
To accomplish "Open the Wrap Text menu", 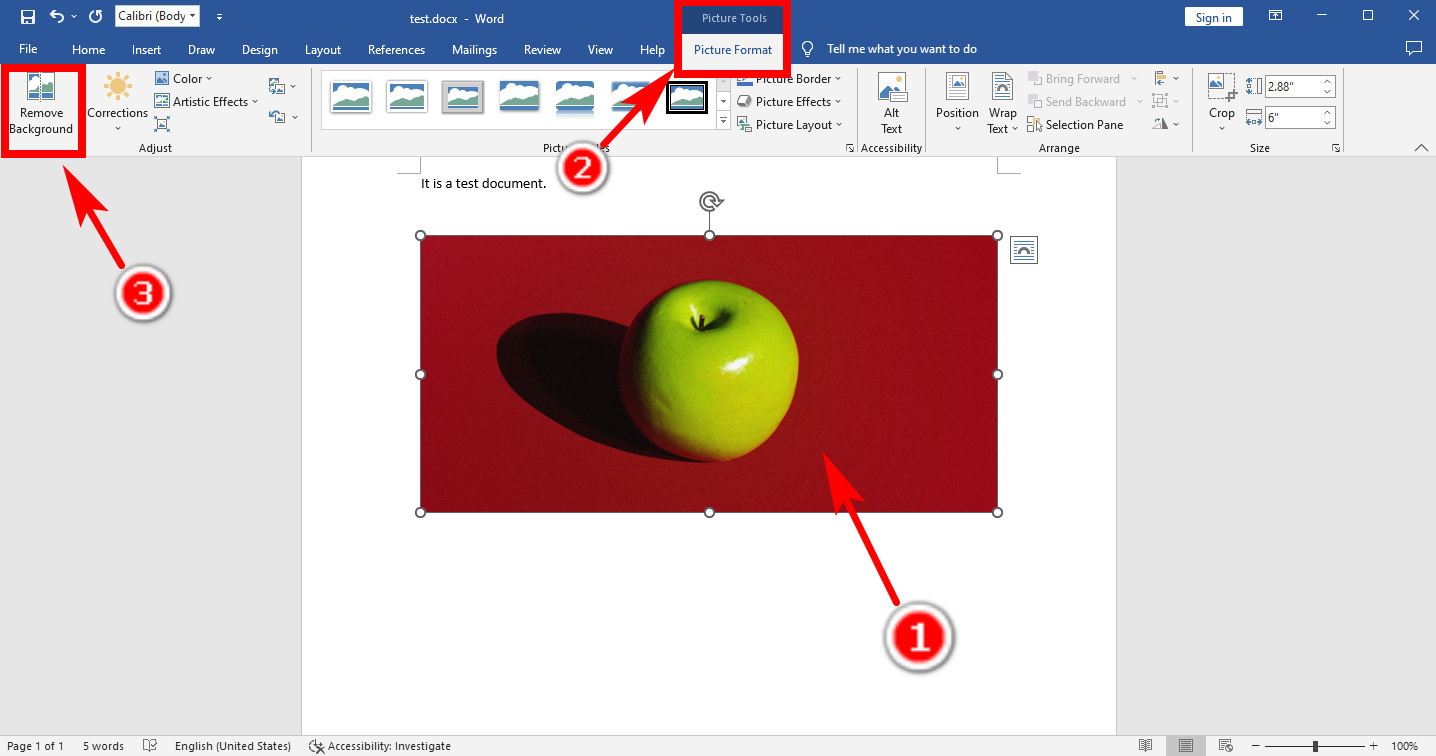I will point(1003,104).
